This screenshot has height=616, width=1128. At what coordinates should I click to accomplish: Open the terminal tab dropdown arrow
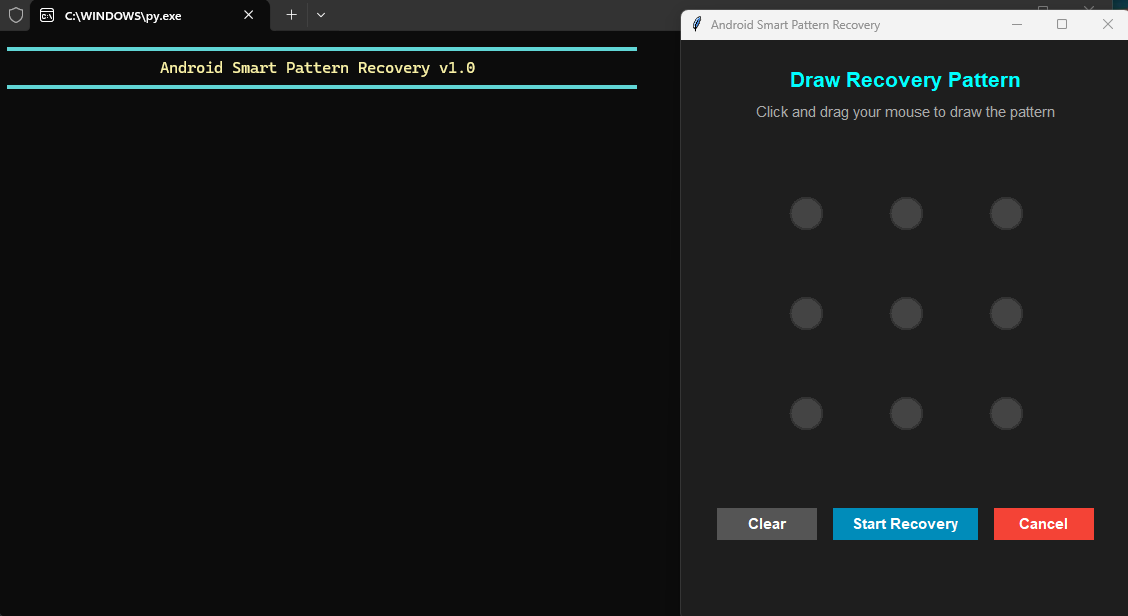(321, 15)
